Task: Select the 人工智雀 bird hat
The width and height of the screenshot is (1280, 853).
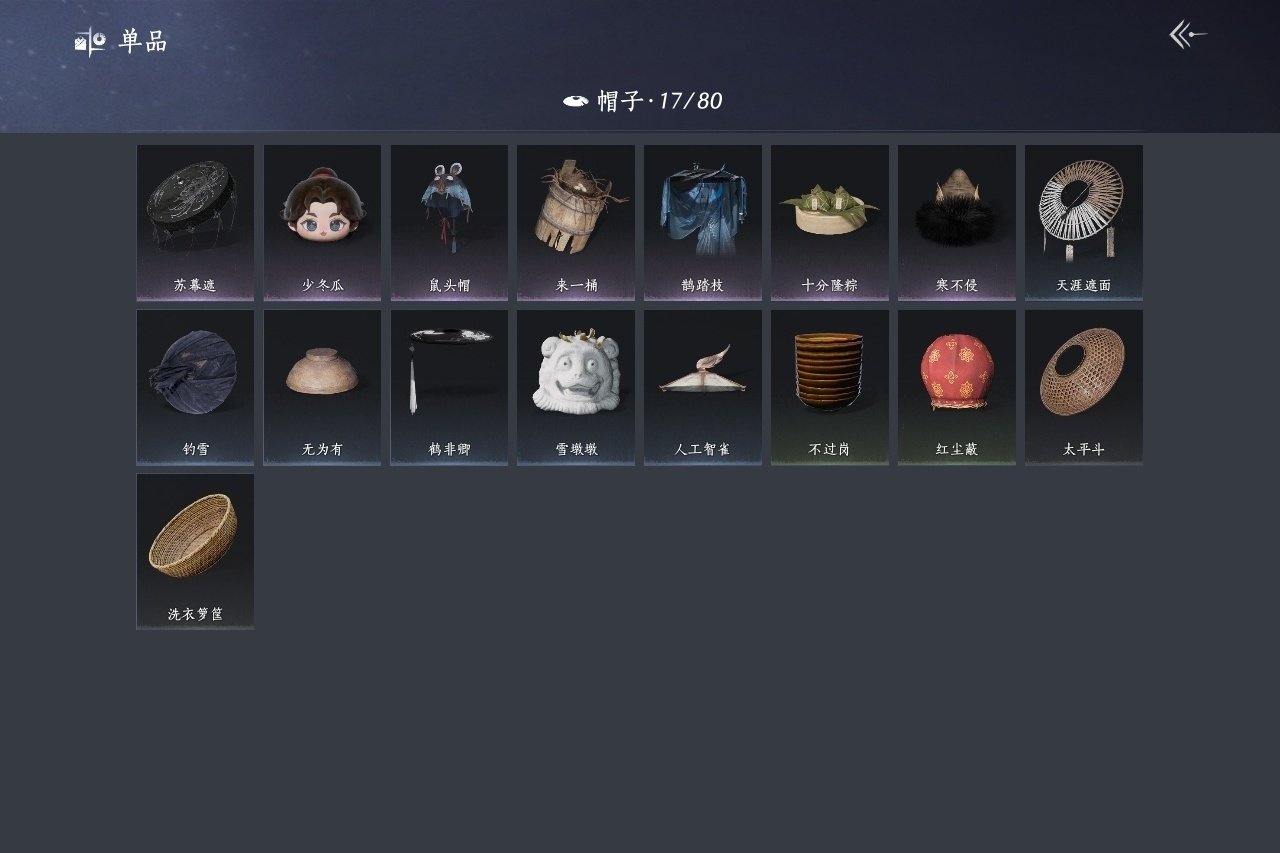Action: click(703, 387)
